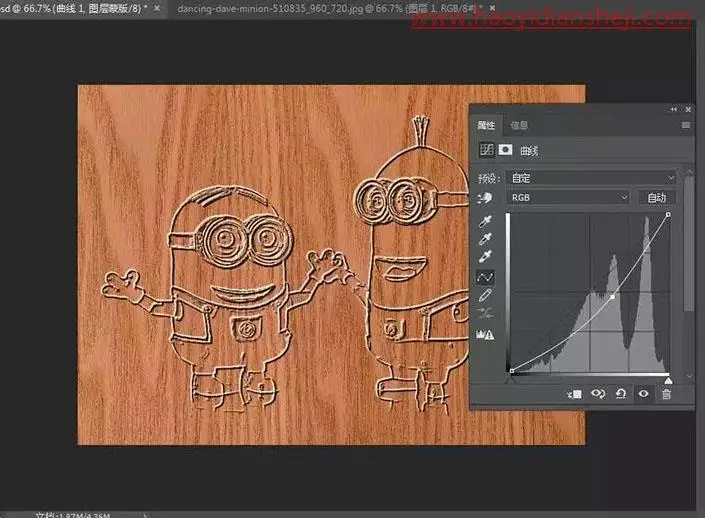Pick the white point eyedropper

485,256
